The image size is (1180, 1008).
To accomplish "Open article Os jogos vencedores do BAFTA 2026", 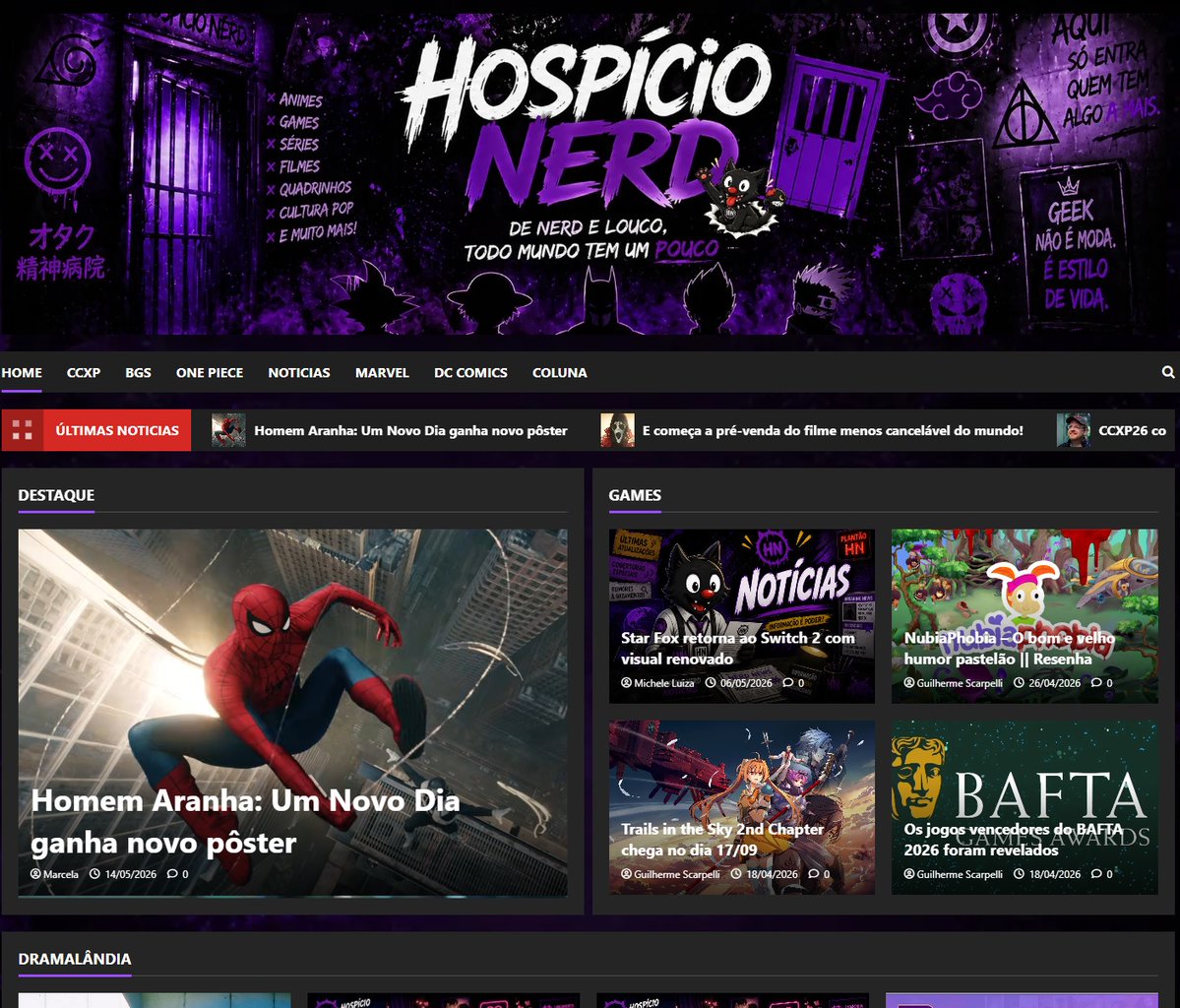I will [x=1013, y=840].
